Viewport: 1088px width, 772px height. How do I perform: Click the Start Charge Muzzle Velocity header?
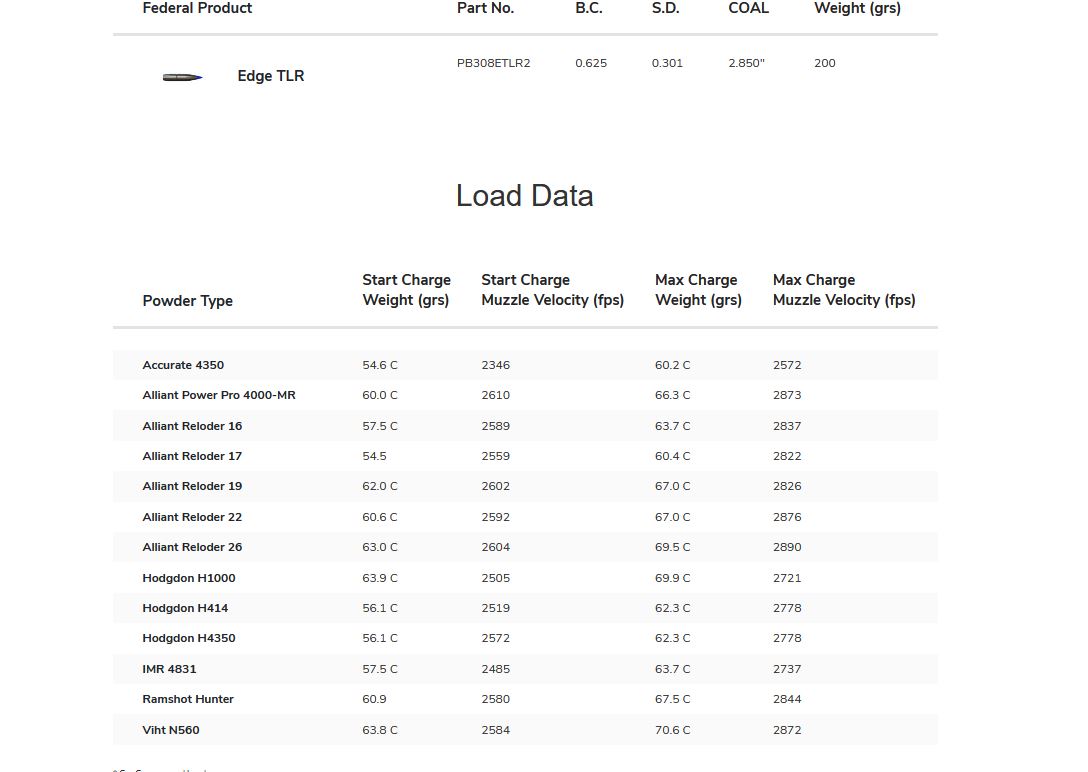pyautogui.click(x=552, y=290)
